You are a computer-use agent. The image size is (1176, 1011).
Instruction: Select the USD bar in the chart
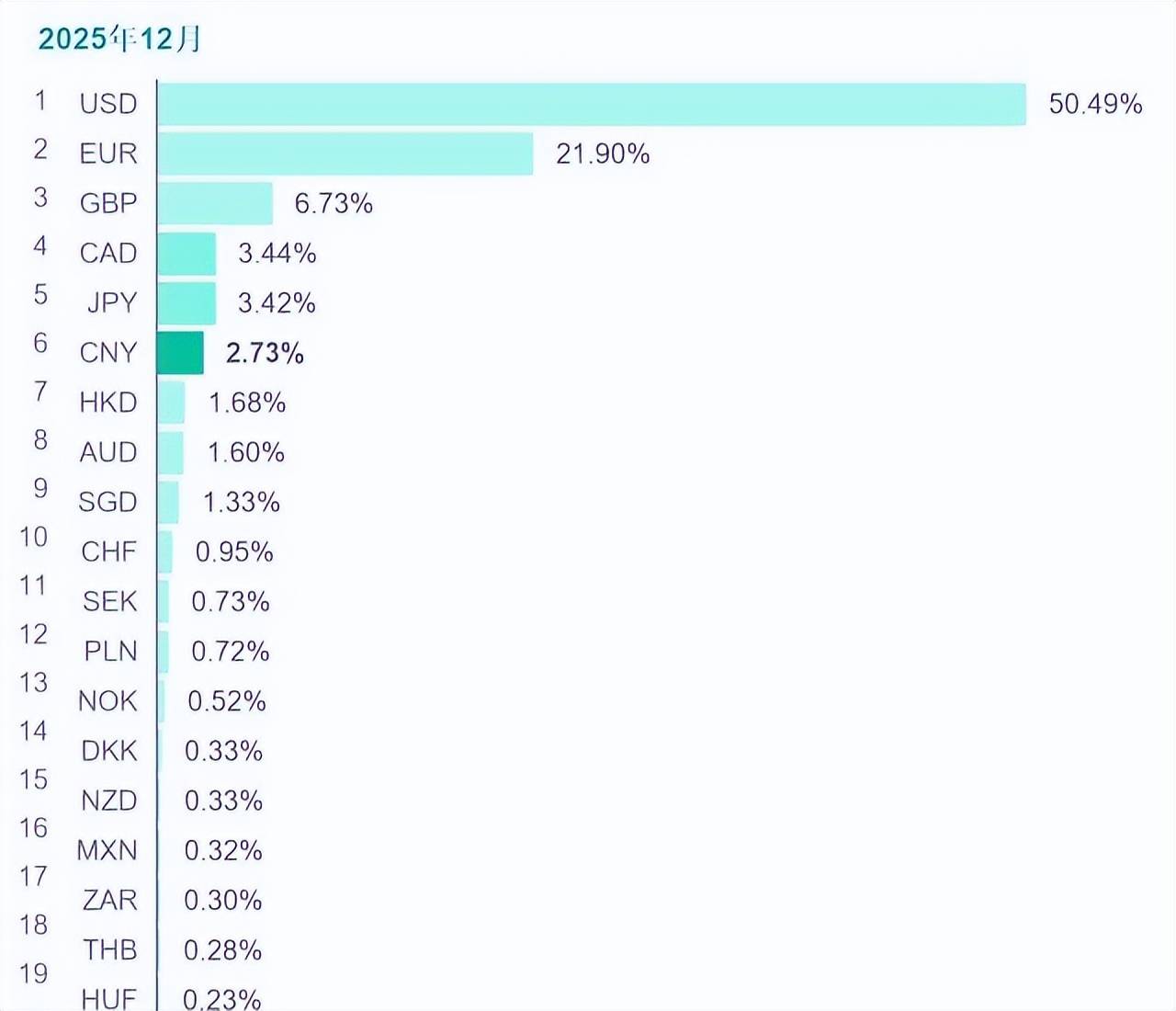(591, 104)
